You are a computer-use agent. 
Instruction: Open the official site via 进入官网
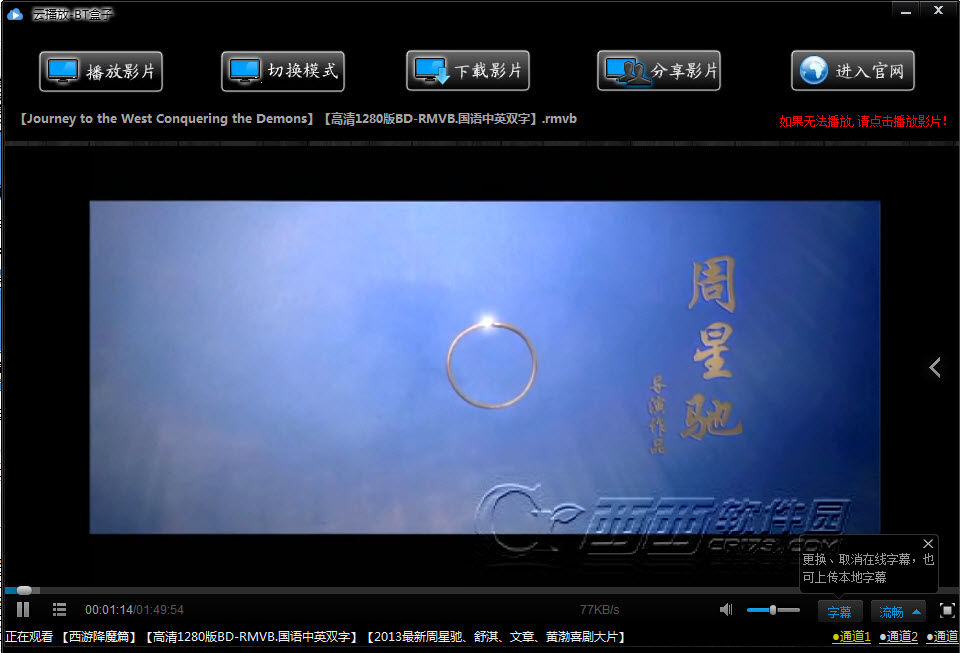(853, 70)
